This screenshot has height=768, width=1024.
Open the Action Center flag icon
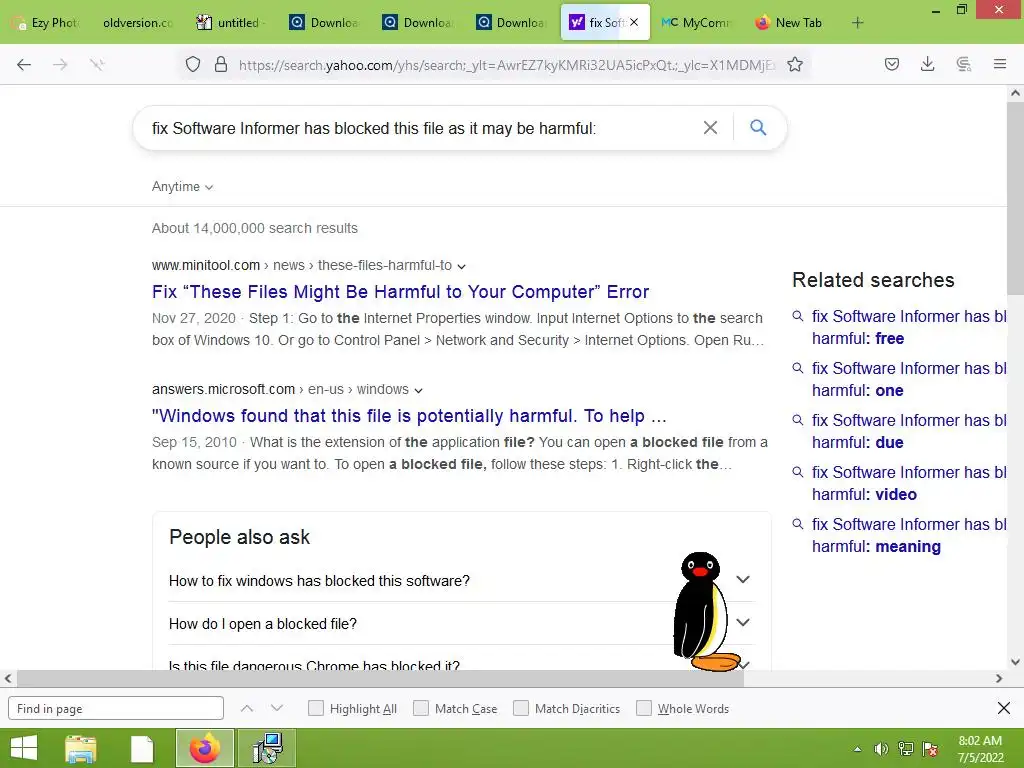coord(930,749)
